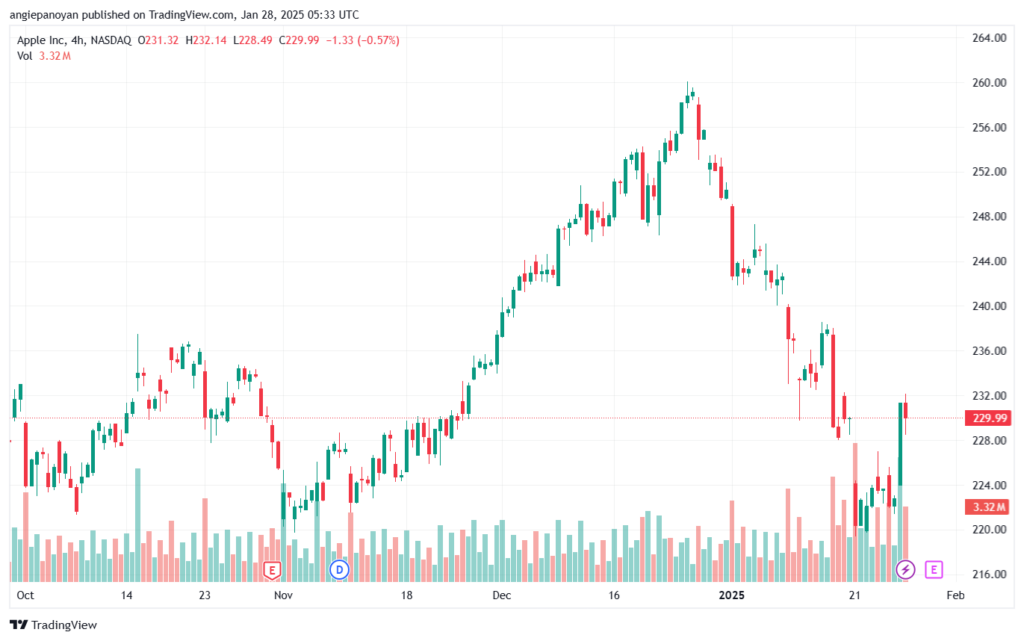Viewport: 1024px width, 641px height.
Task: Click the red earnings E marker icon
Action: [x=272, y=570]
